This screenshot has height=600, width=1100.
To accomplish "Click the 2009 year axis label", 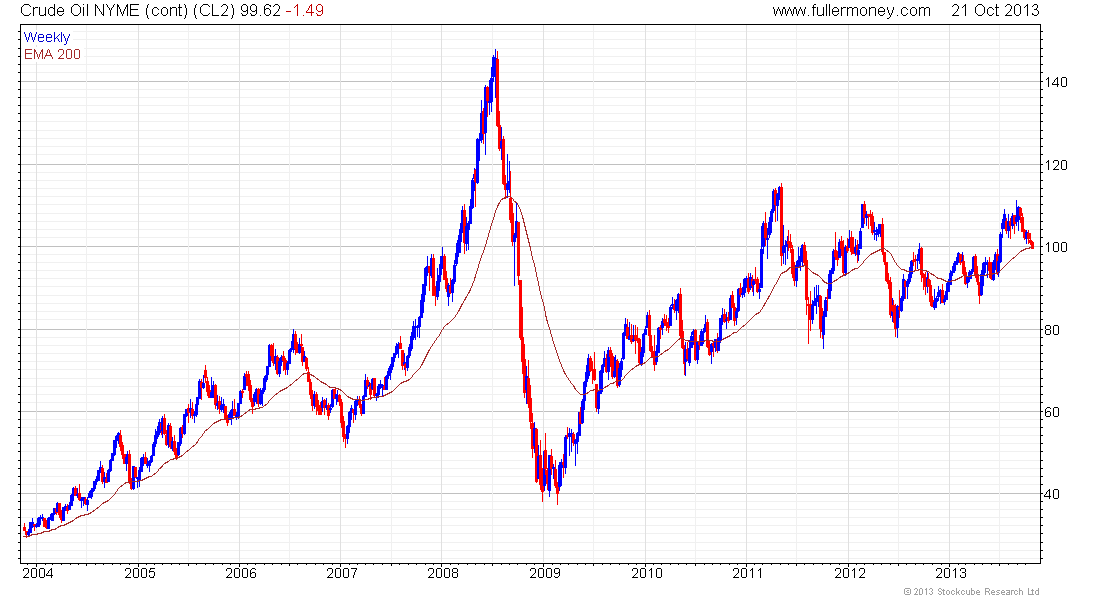I will coord(545,573).
